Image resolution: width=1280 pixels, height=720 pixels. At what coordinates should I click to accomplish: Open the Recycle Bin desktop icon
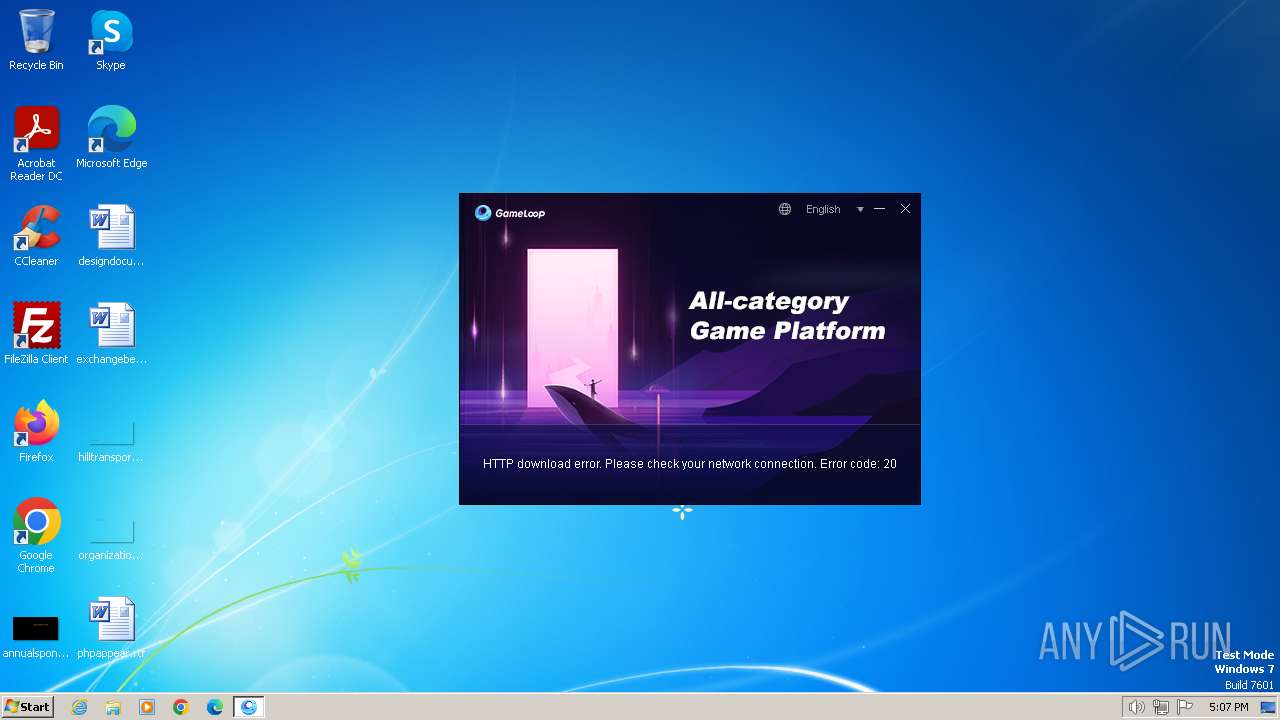tap(36, 40)
